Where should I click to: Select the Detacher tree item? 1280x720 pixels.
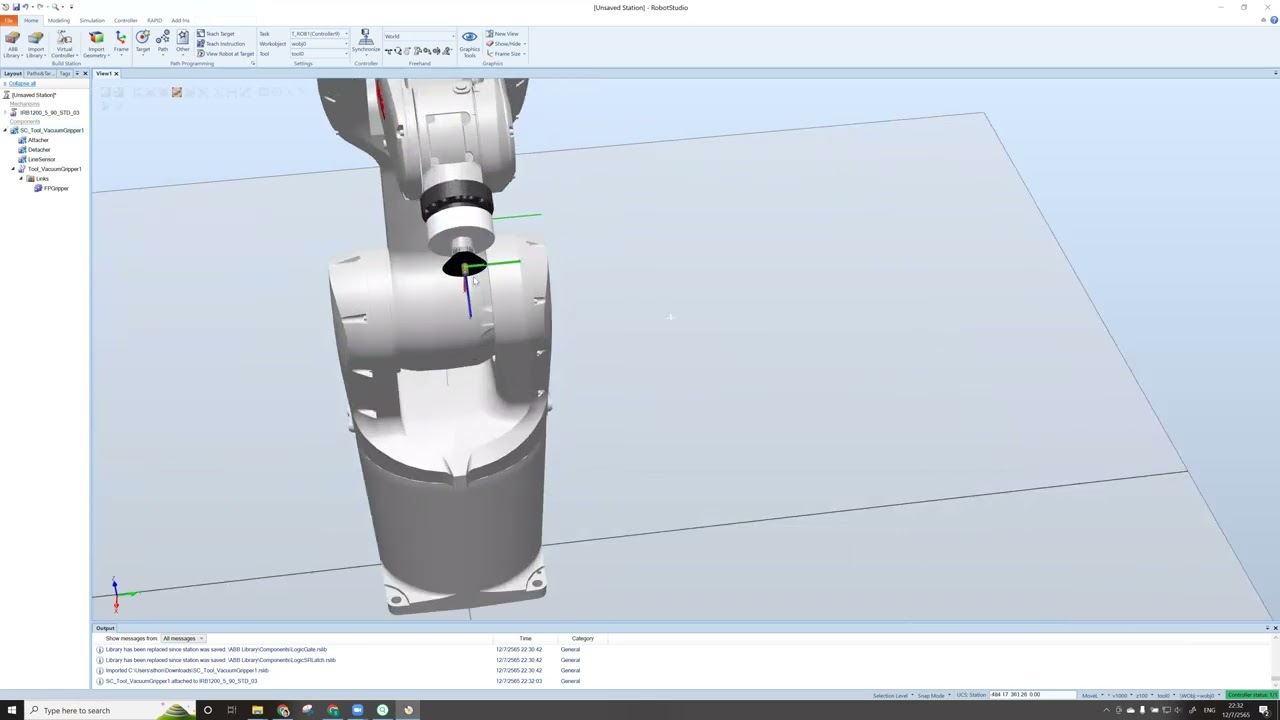(39, 150)
